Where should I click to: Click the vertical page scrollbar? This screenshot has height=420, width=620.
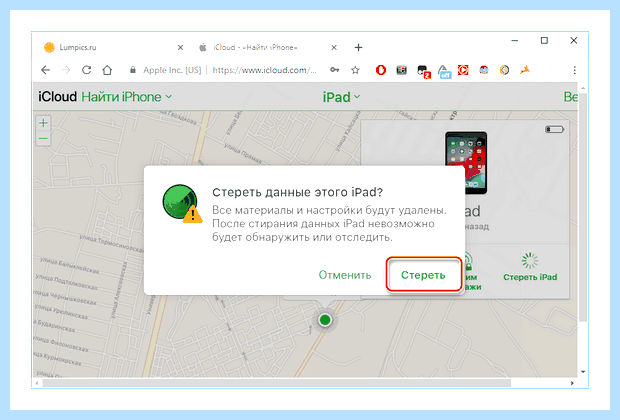583,208
